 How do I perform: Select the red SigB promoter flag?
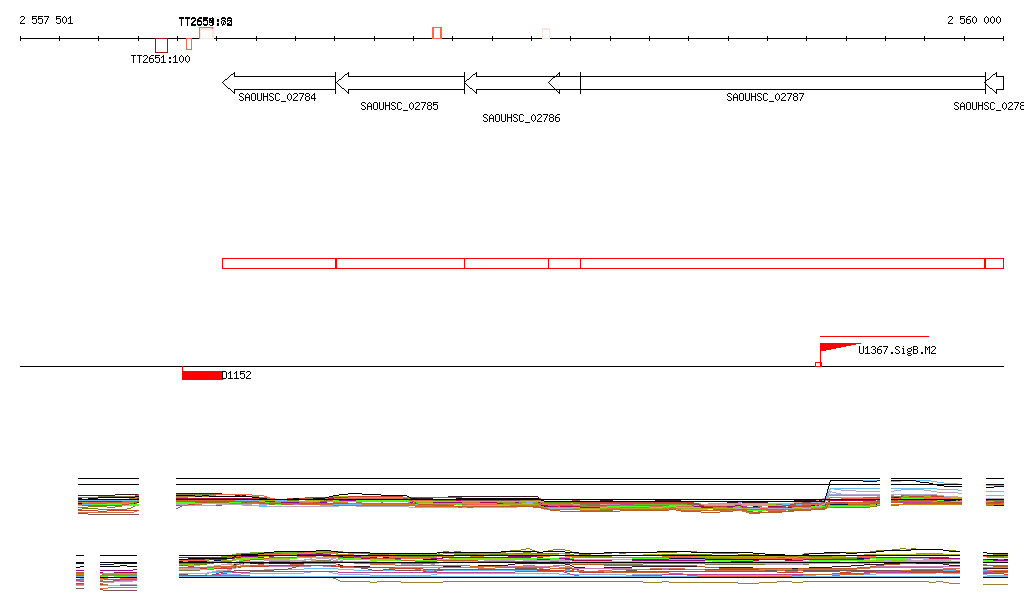tap(840, 347)
